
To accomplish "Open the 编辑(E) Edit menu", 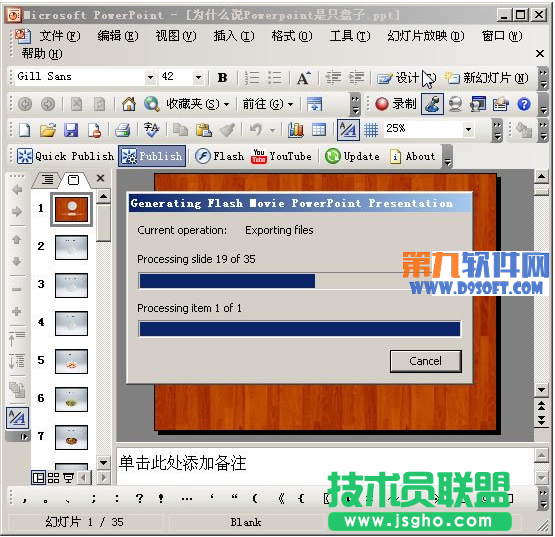I will pyautogui.click(x=118, y=36).
